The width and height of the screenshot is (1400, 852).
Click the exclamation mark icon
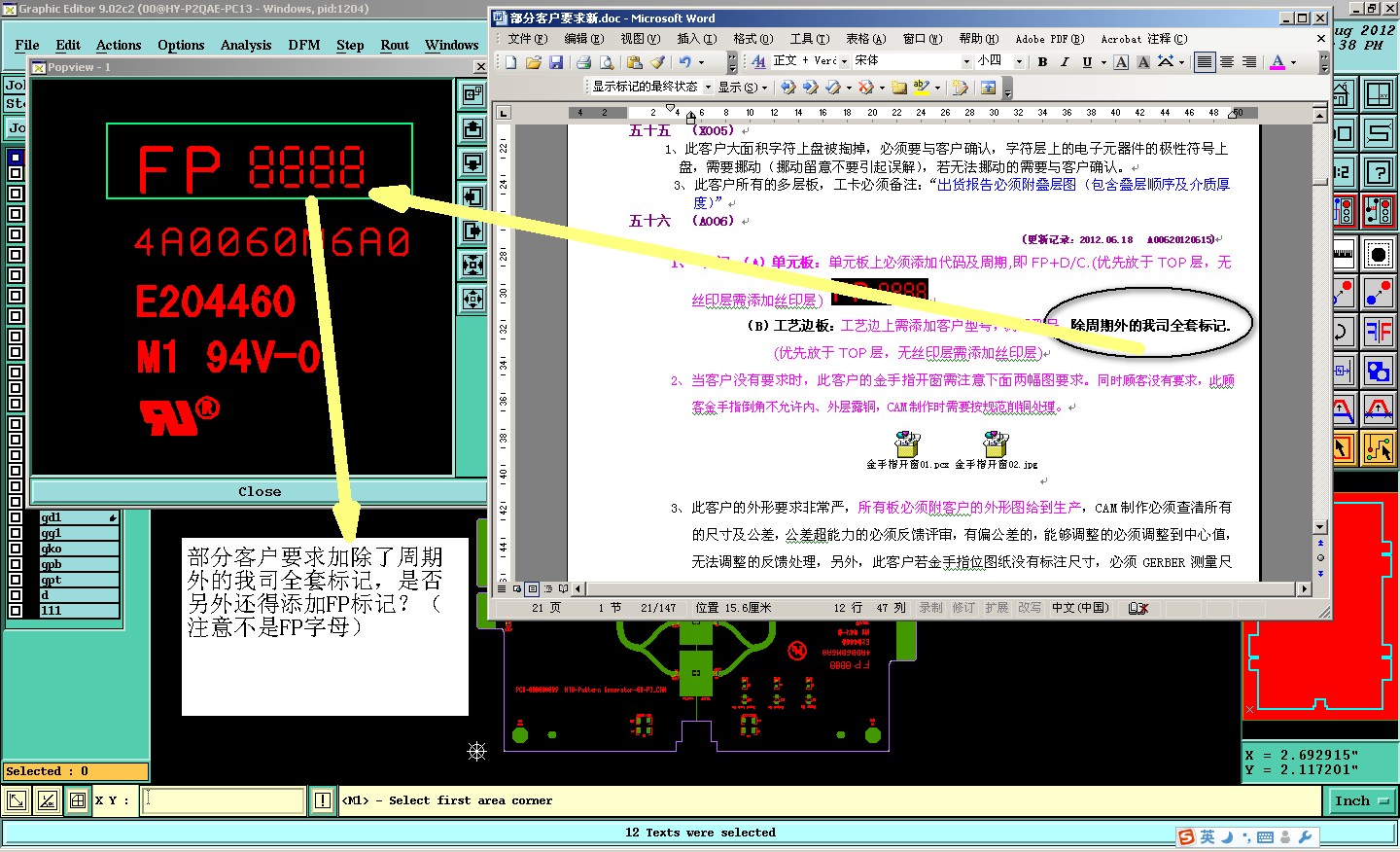click(323, 800)
